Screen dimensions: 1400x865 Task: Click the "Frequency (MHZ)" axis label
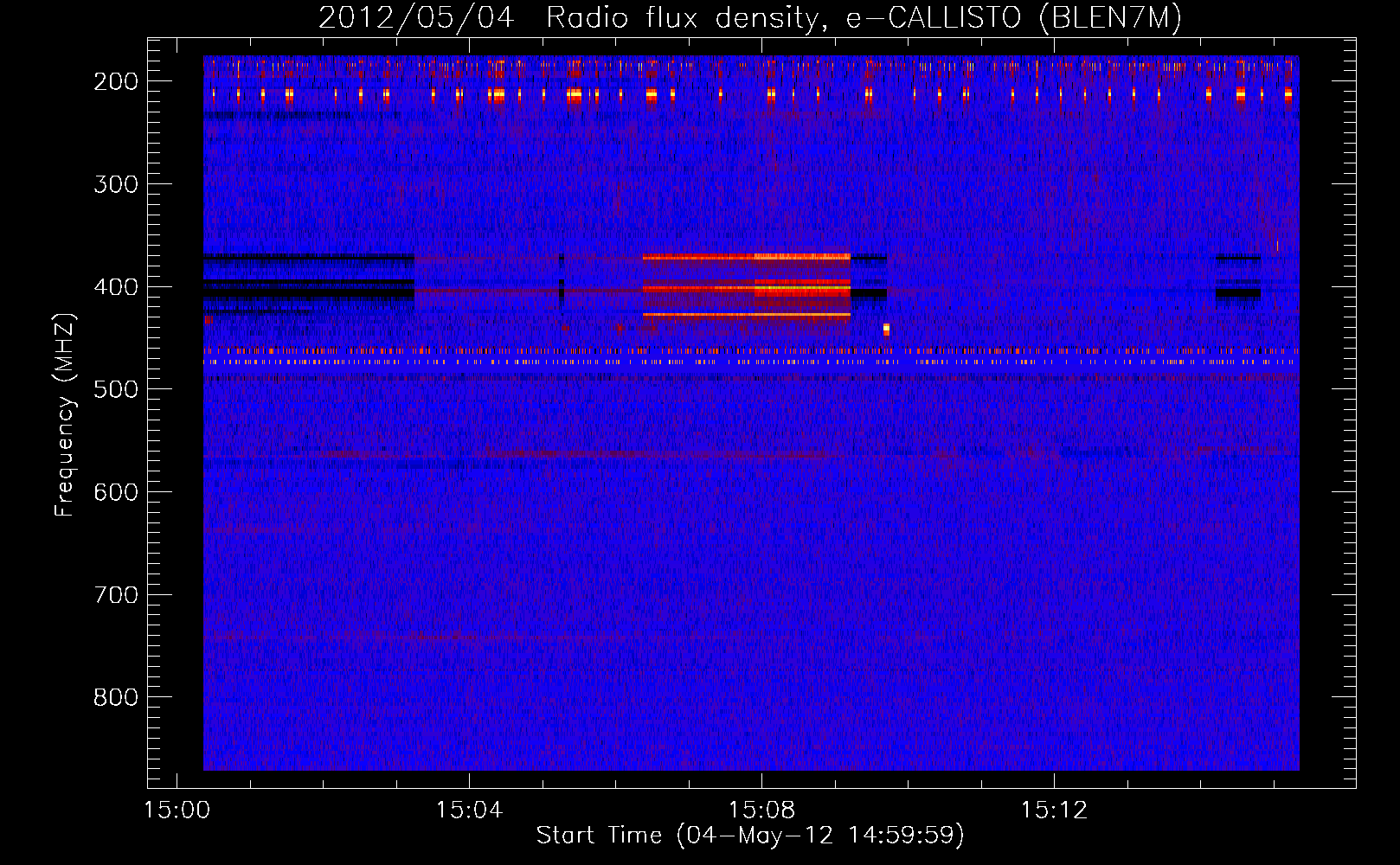65,414
